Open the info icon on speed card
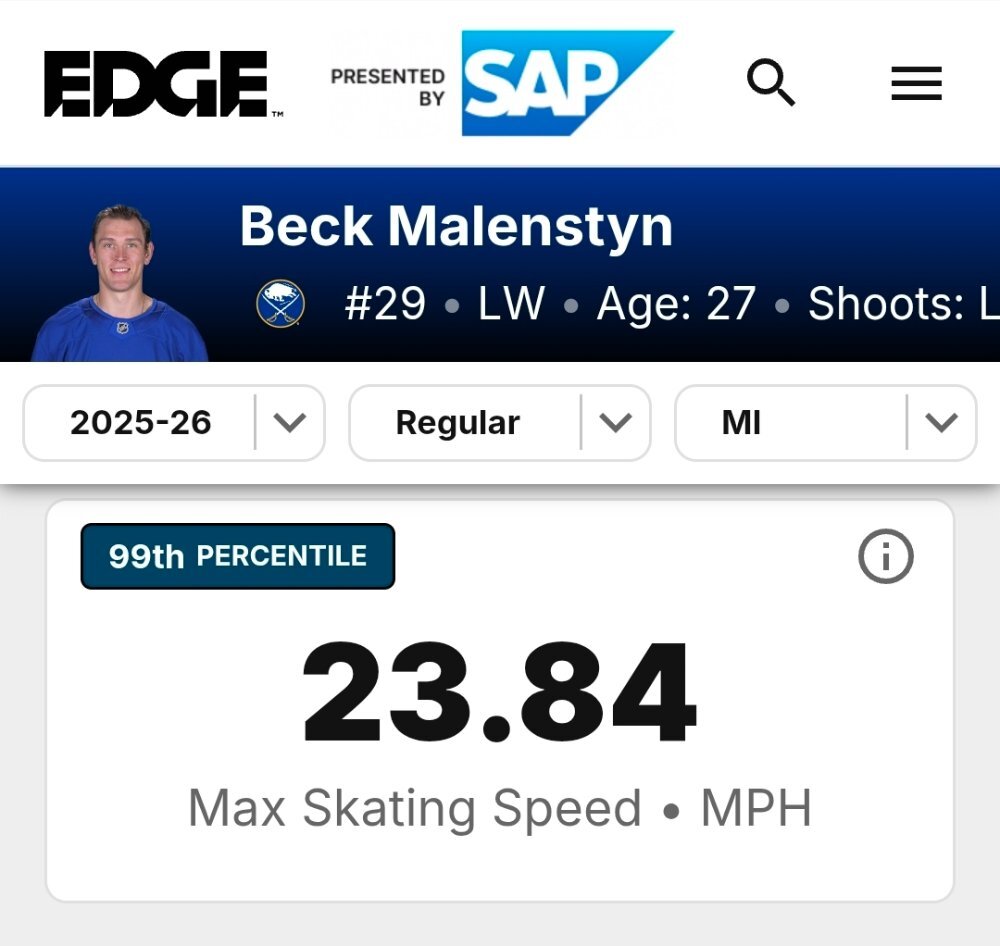The image size is (1000, 946). point(885,556)
